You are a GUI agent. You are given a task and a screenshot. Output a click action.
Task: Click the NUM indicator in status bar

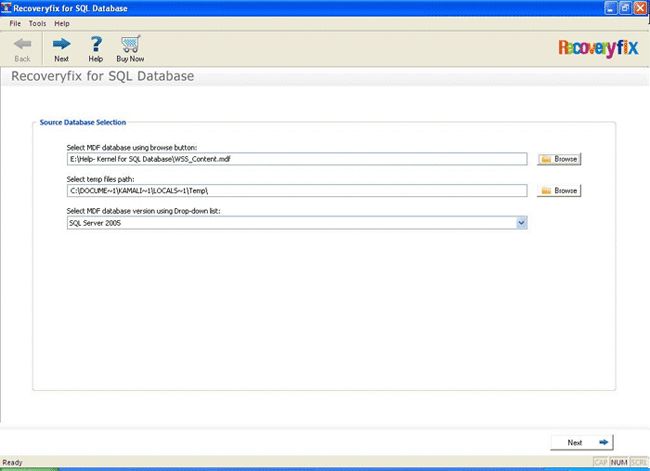click(618, 463)
